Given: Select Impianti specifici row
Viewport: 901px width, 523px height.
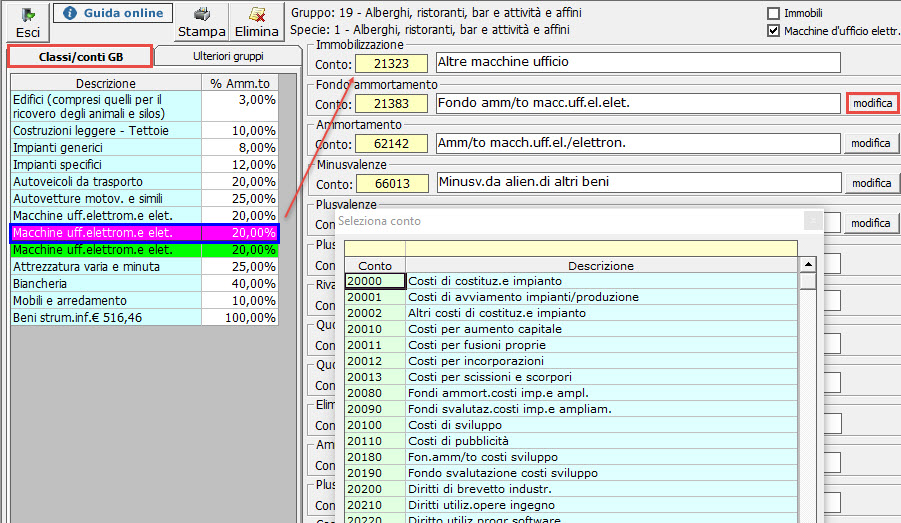Looking at the screenshot, I should (144, 164).
